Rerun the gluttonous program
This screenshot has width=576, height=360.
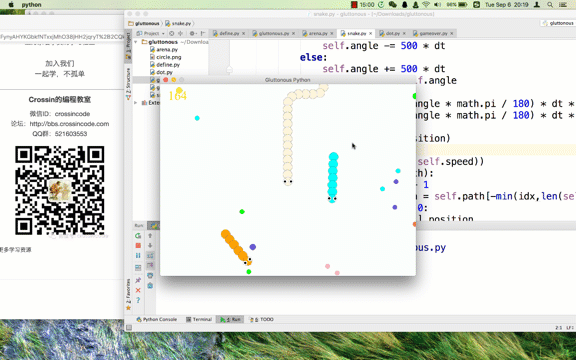(x=138, y=236)
